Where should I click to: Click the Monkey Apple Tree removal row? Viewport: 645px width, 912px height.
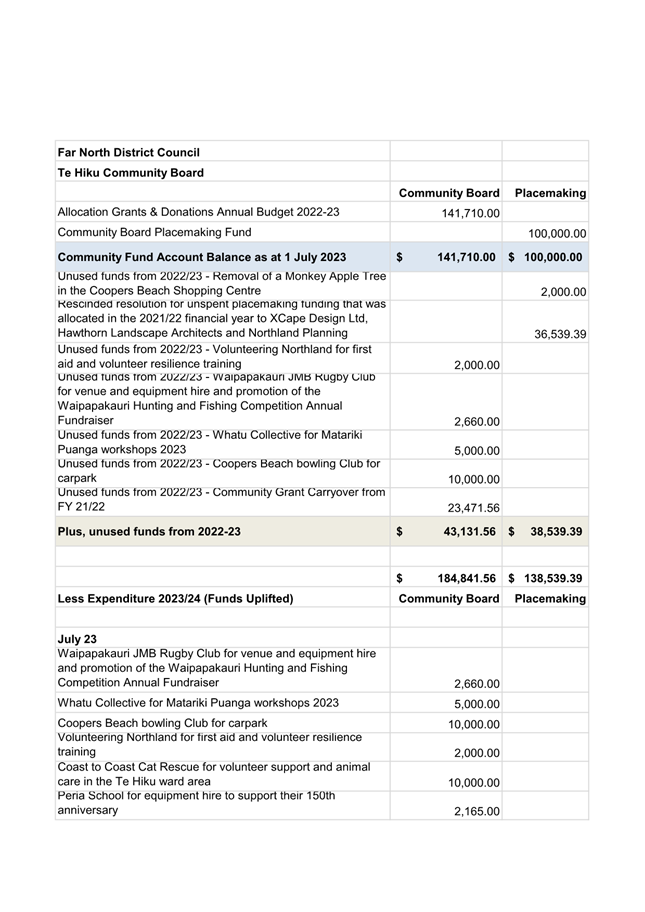(322, 286)
